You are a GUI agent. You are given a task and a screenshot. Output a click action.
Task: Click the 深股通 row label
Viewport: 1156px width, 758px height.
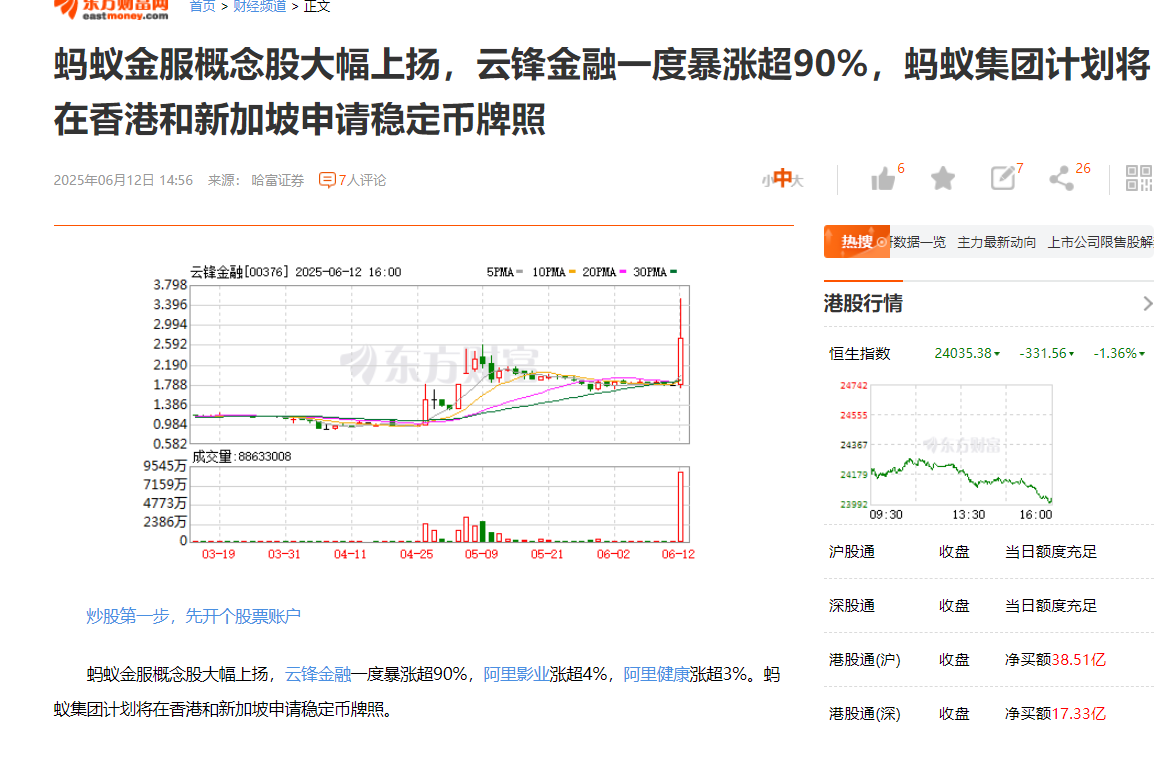(x=852, y=606)
